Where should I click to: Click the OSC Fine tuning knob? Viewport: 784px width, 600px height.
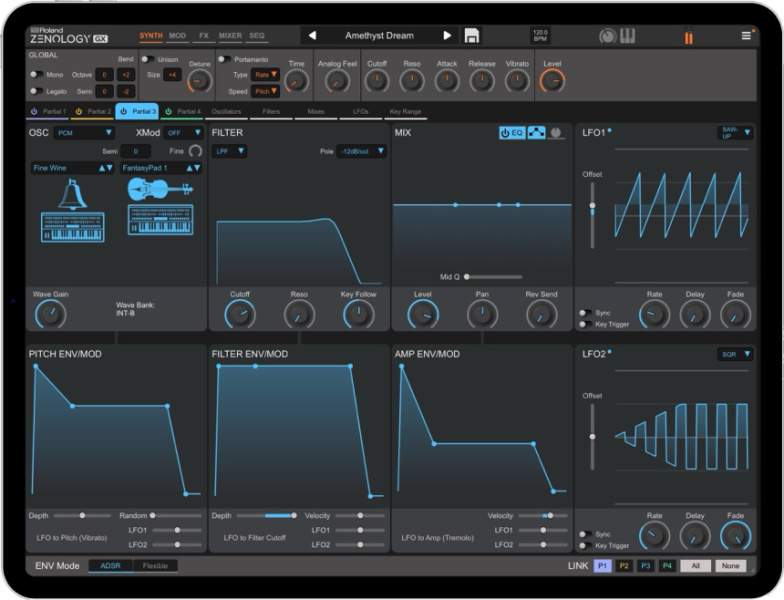click(x=196, y=151)
